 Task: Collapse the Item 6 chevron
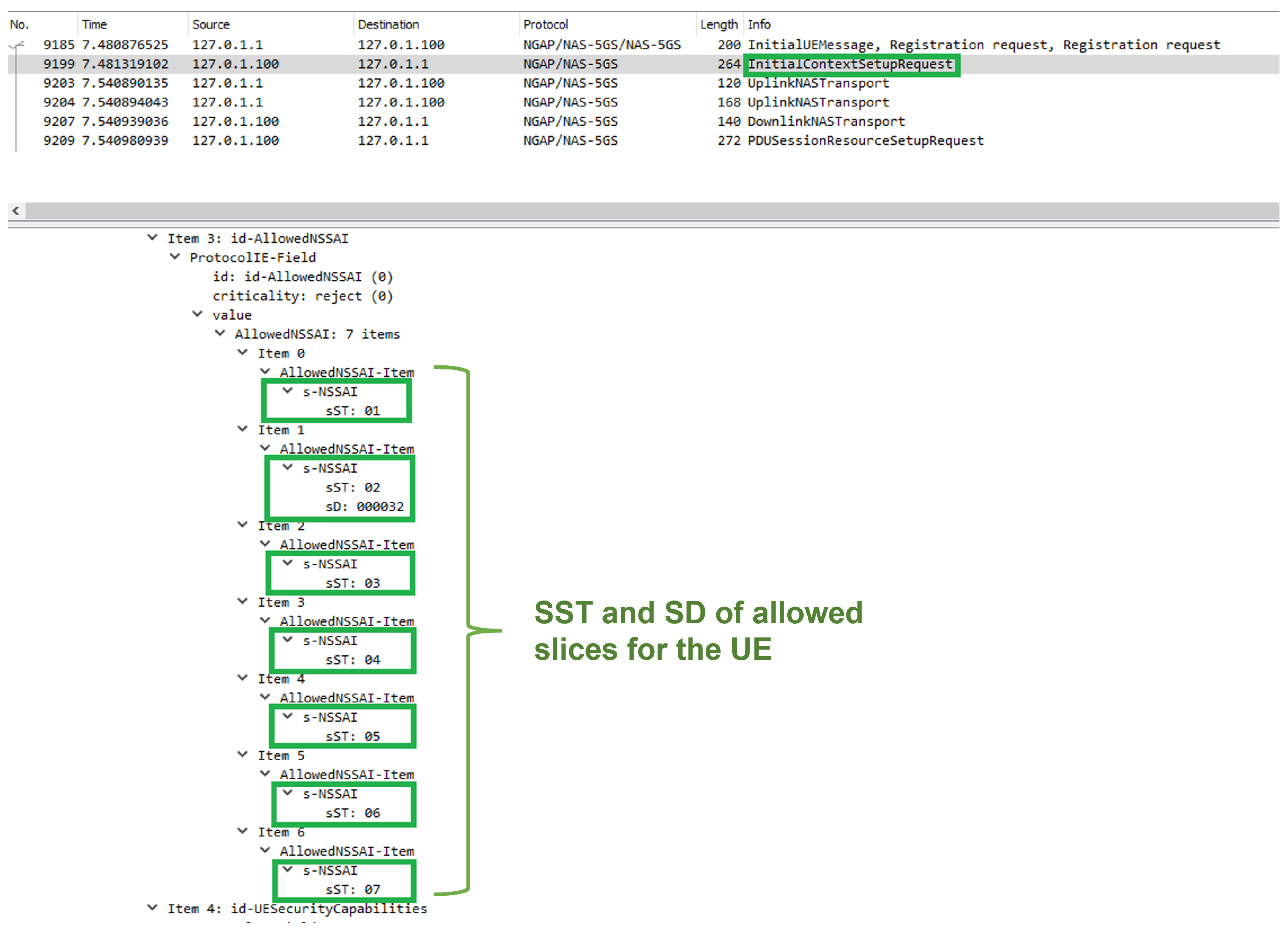click(x=243, y=831)
